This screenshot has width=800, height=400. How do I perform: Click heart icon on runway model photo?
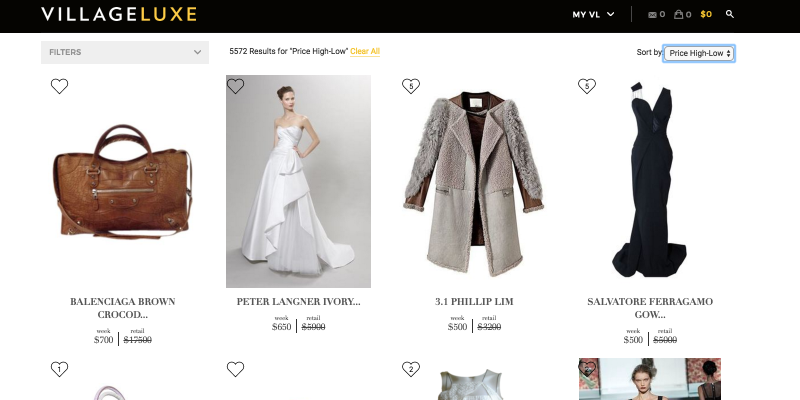[x=587, y=369]
